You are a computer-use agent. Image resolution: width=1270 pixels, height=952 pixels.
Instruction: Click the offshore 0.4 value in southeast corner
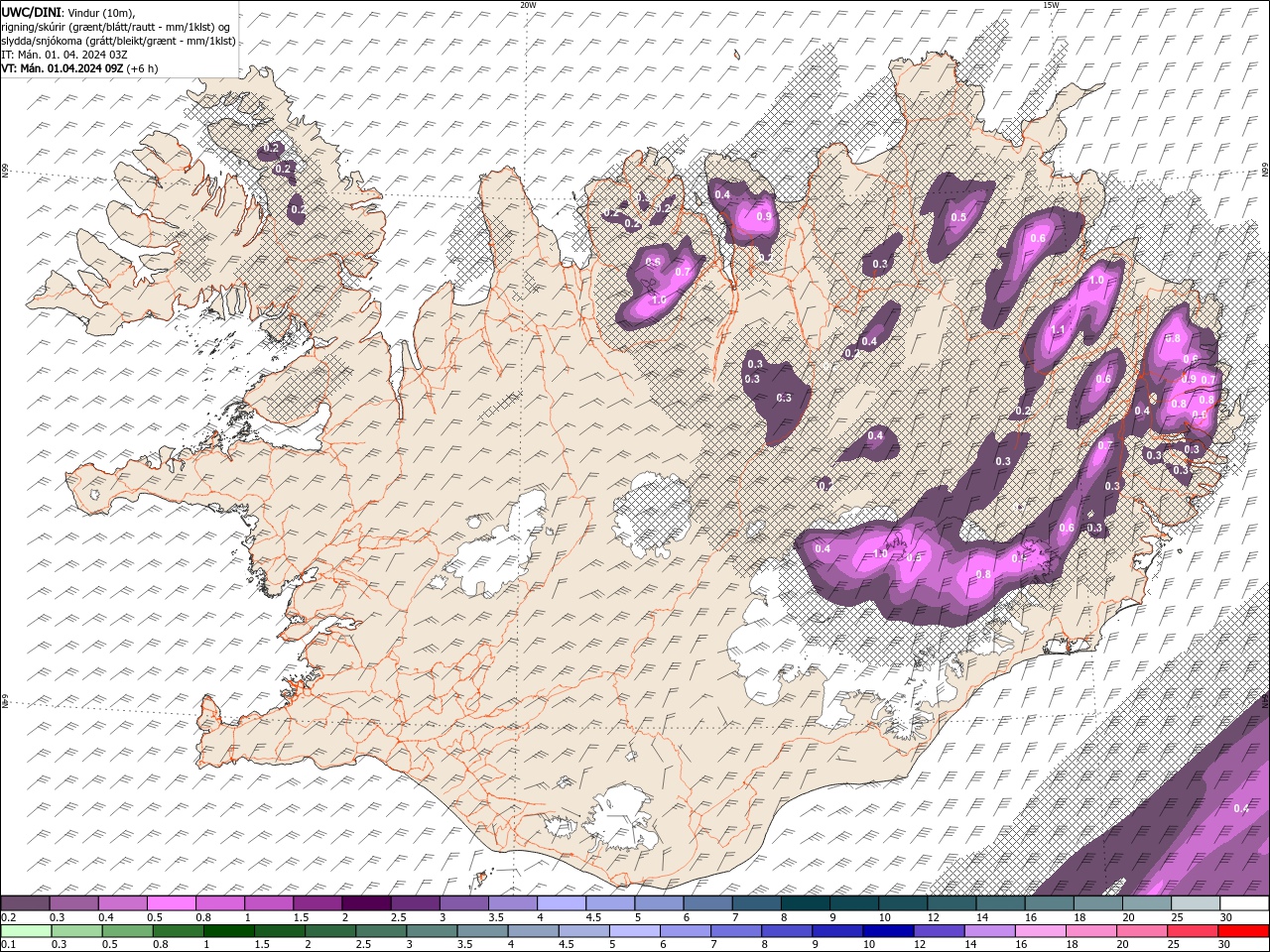[x=1240, y=808]
